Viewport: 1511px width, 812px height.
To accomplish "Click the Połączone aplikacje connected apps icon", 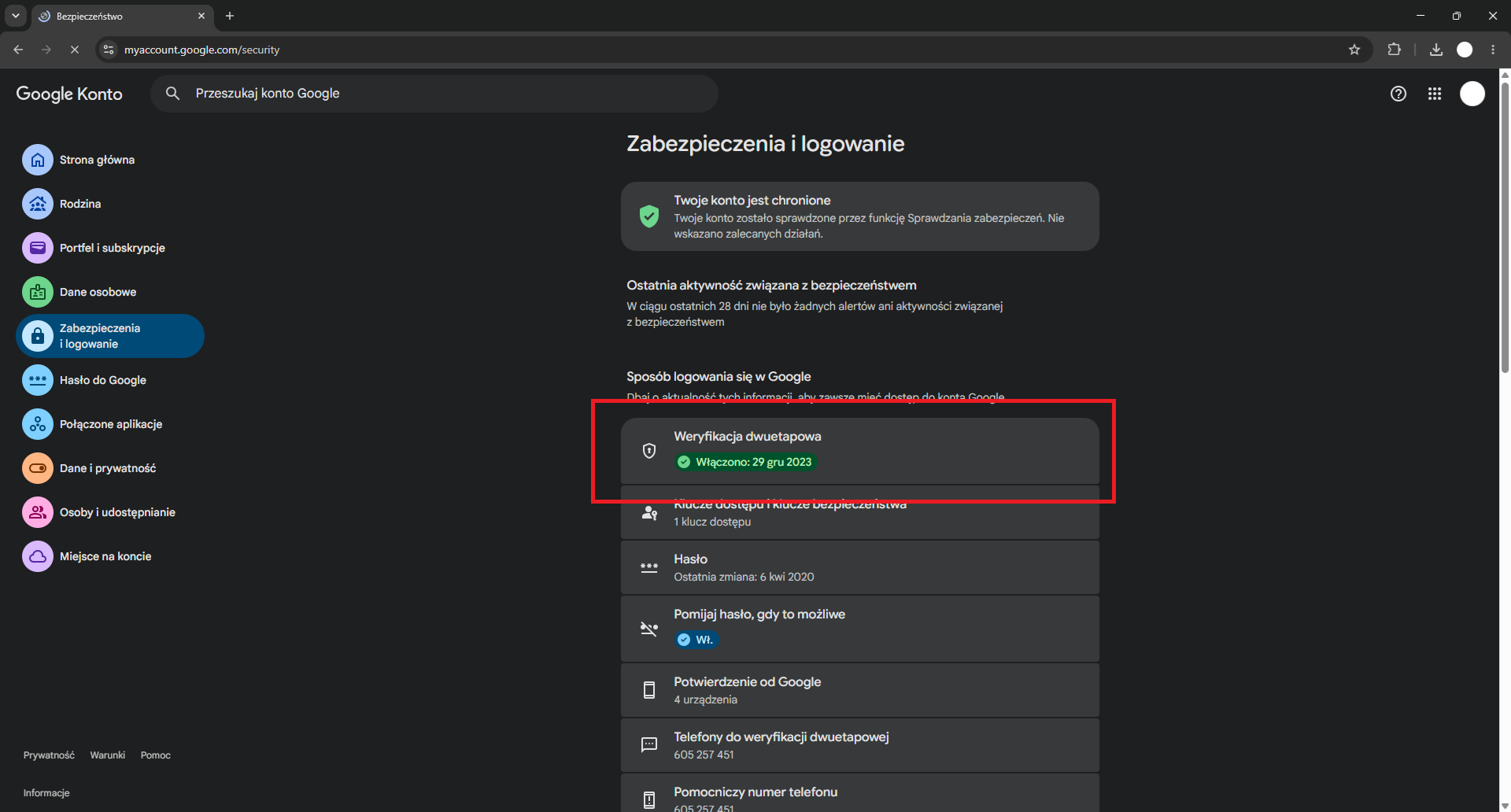I will tap(38, 424).
